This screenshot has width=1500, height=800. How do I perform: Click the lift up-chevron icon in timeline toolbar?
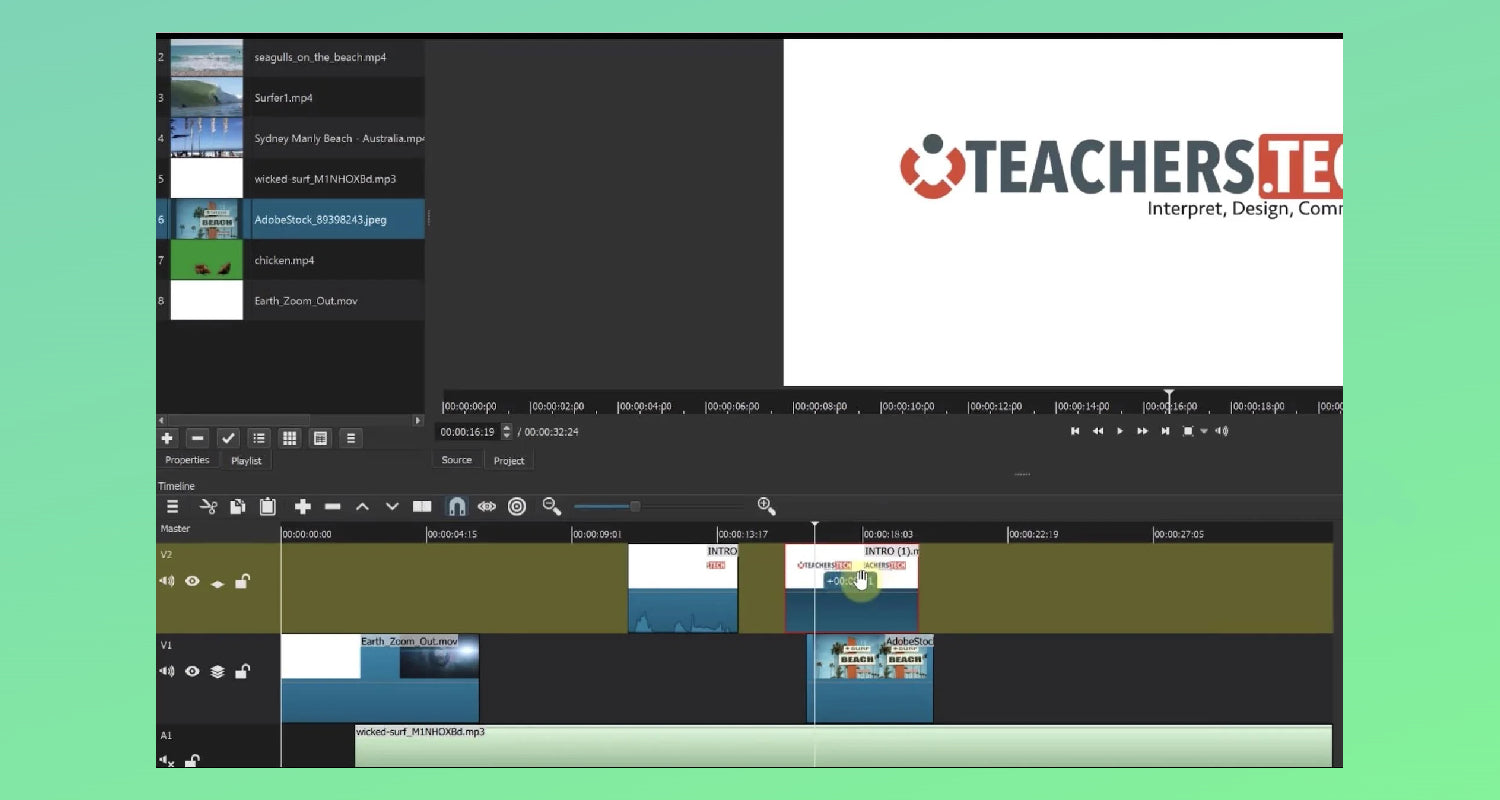pyautogui.click(x=362, y=507)
